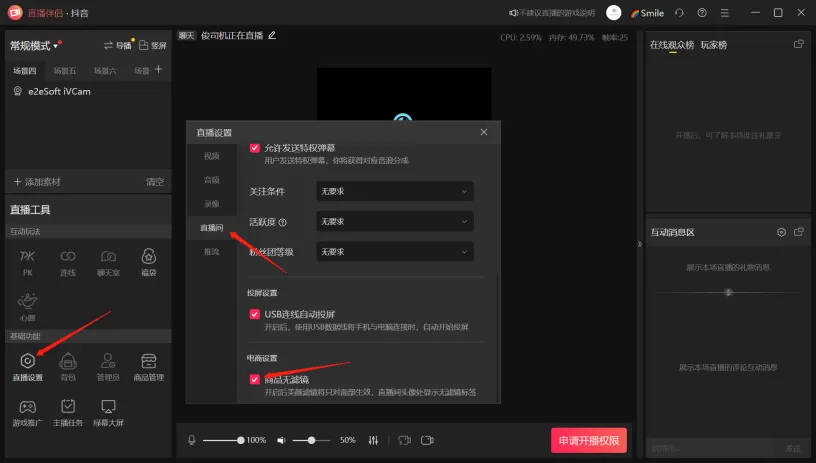The width and height of the screenshot is (816, 463).
Task: Open the 心愿 wish tool
Action: (x=28, y=307)
